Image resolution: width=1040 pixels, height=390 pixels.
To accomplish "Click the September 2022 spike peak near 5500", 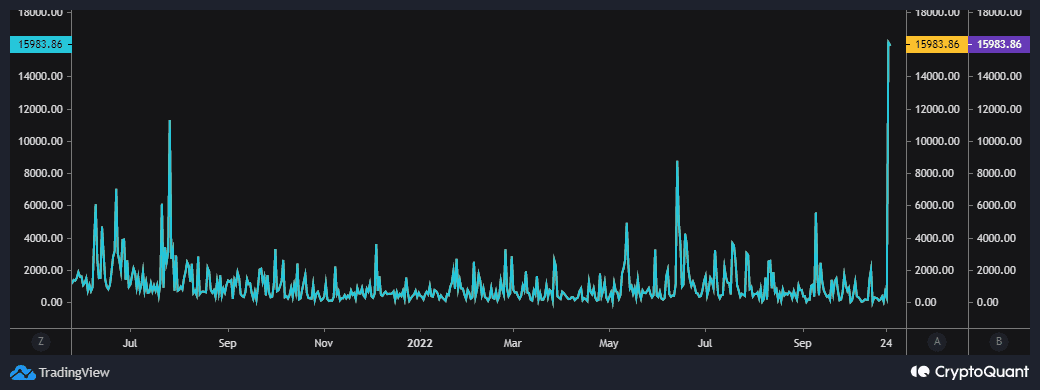I will [815, 214].
